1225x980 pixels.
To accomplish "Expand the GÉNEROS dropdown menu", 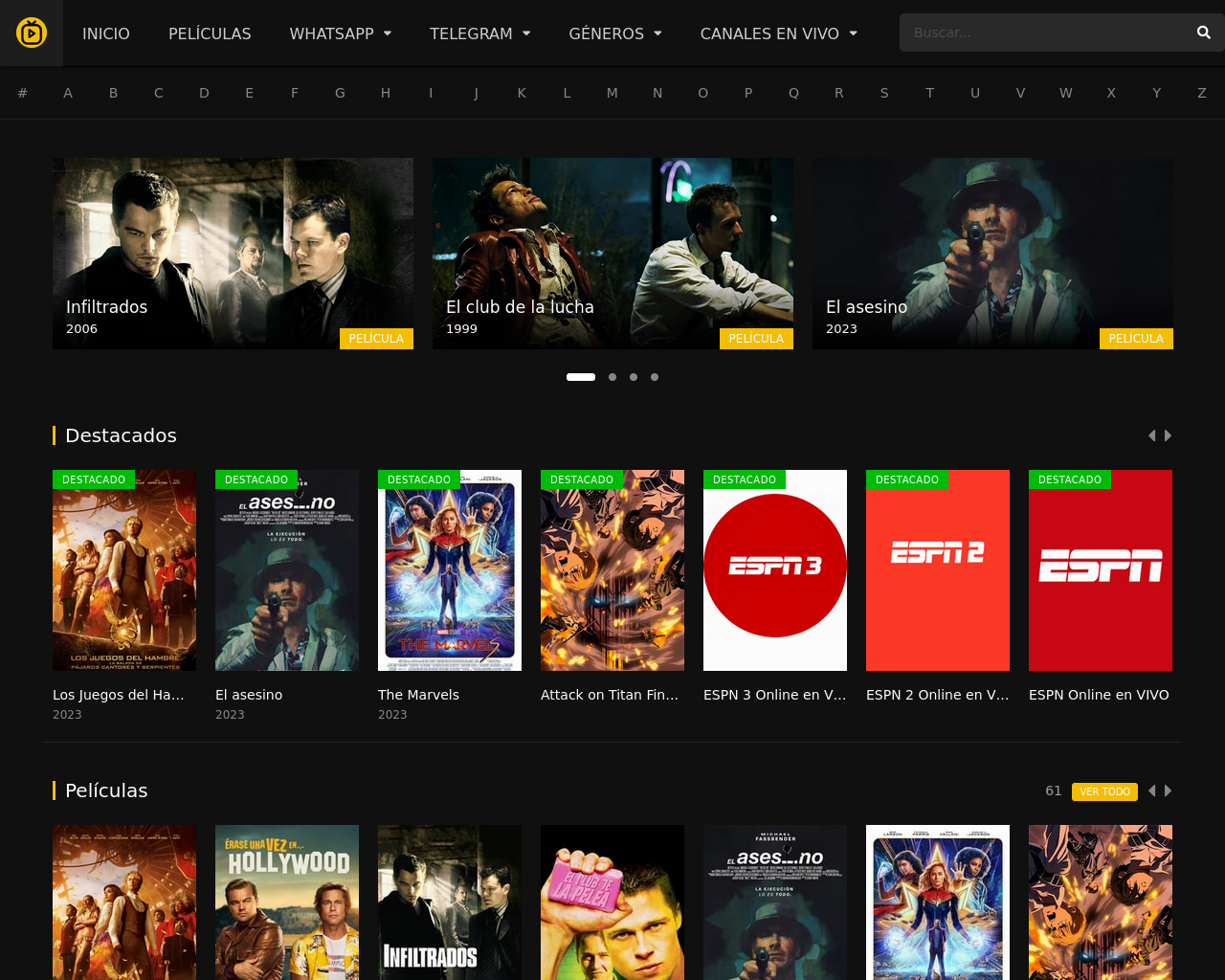I will 615,33.
